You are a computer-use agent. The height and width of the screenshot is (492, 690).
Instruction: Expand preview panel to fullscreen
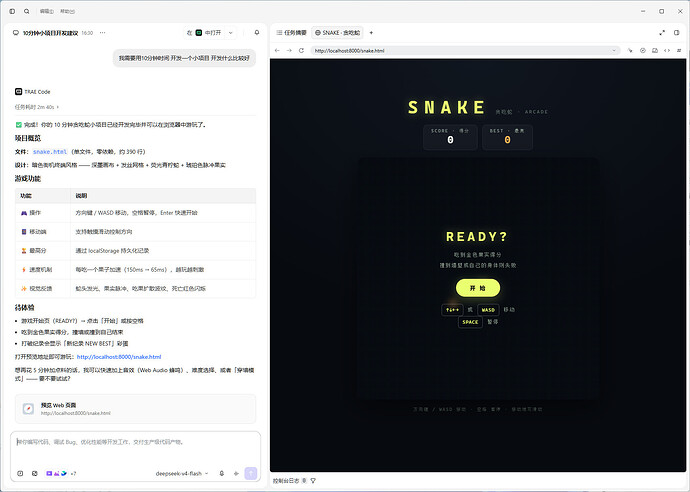point(662,33)
